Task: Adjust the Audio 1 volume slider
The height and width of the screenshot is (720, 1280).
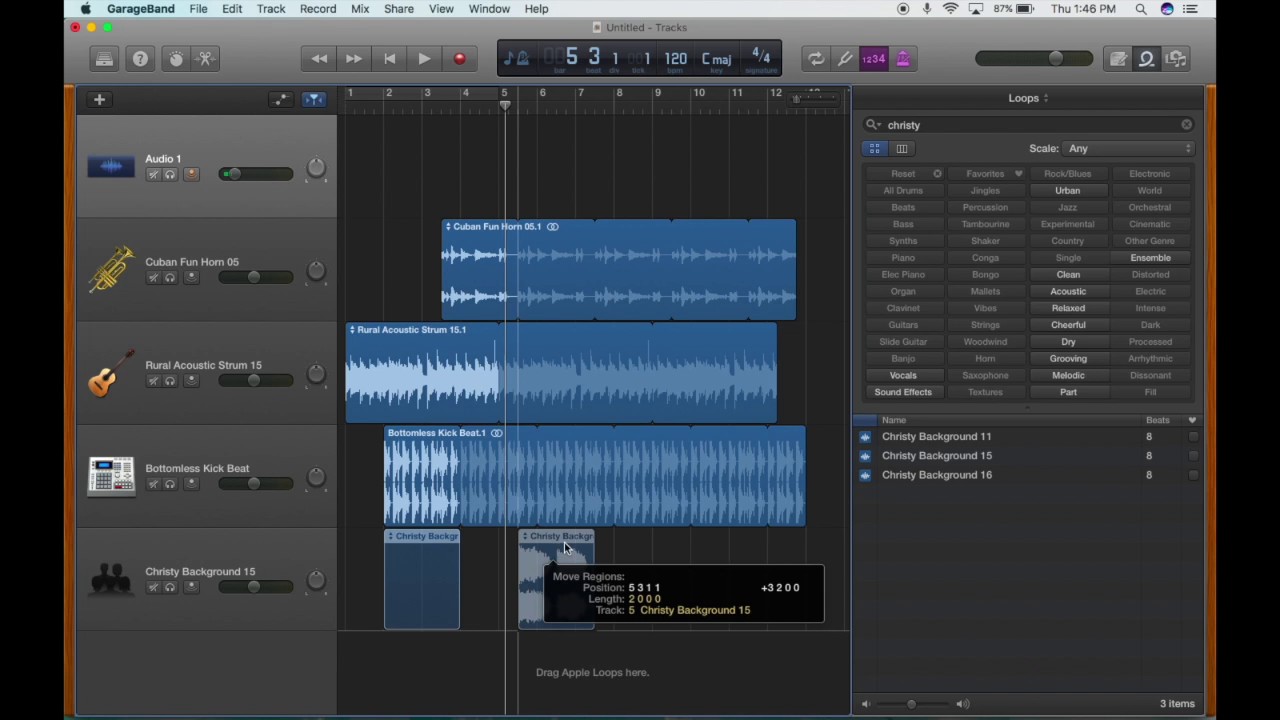Action: [x=256, y=174]
